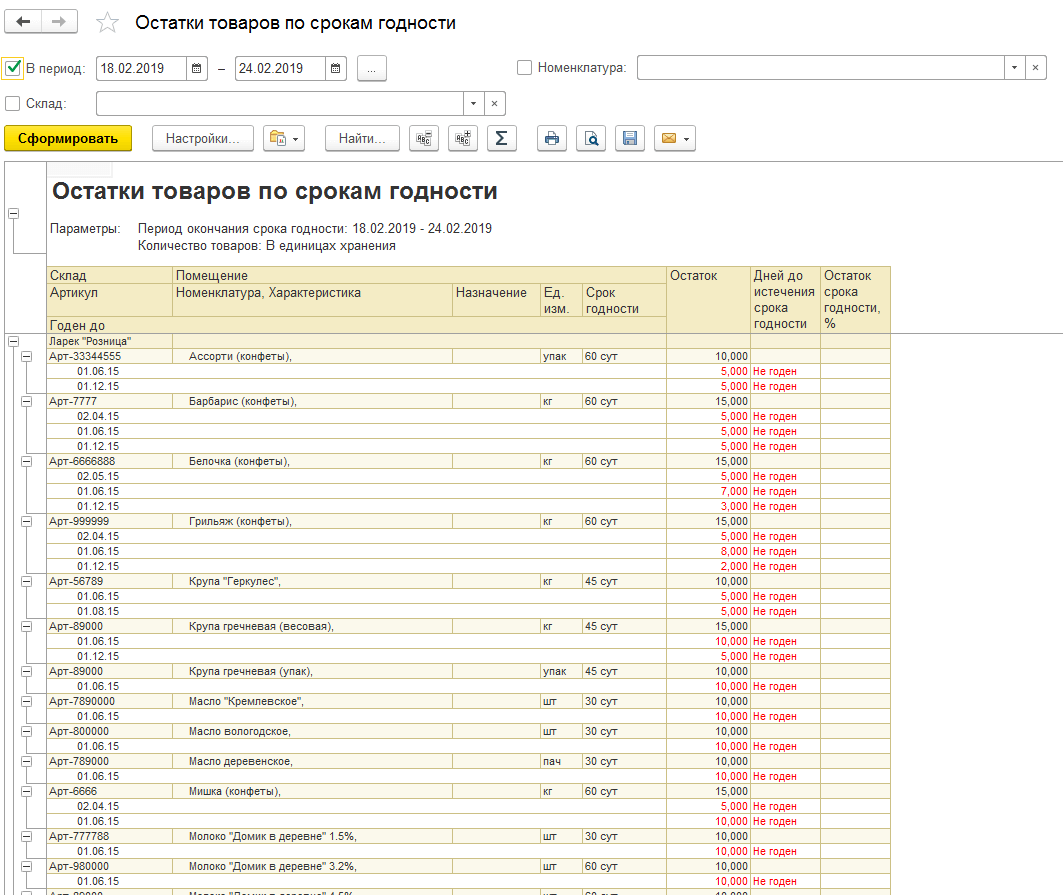
Task: Clear the Склад field with the x
Action: point(494,104)
